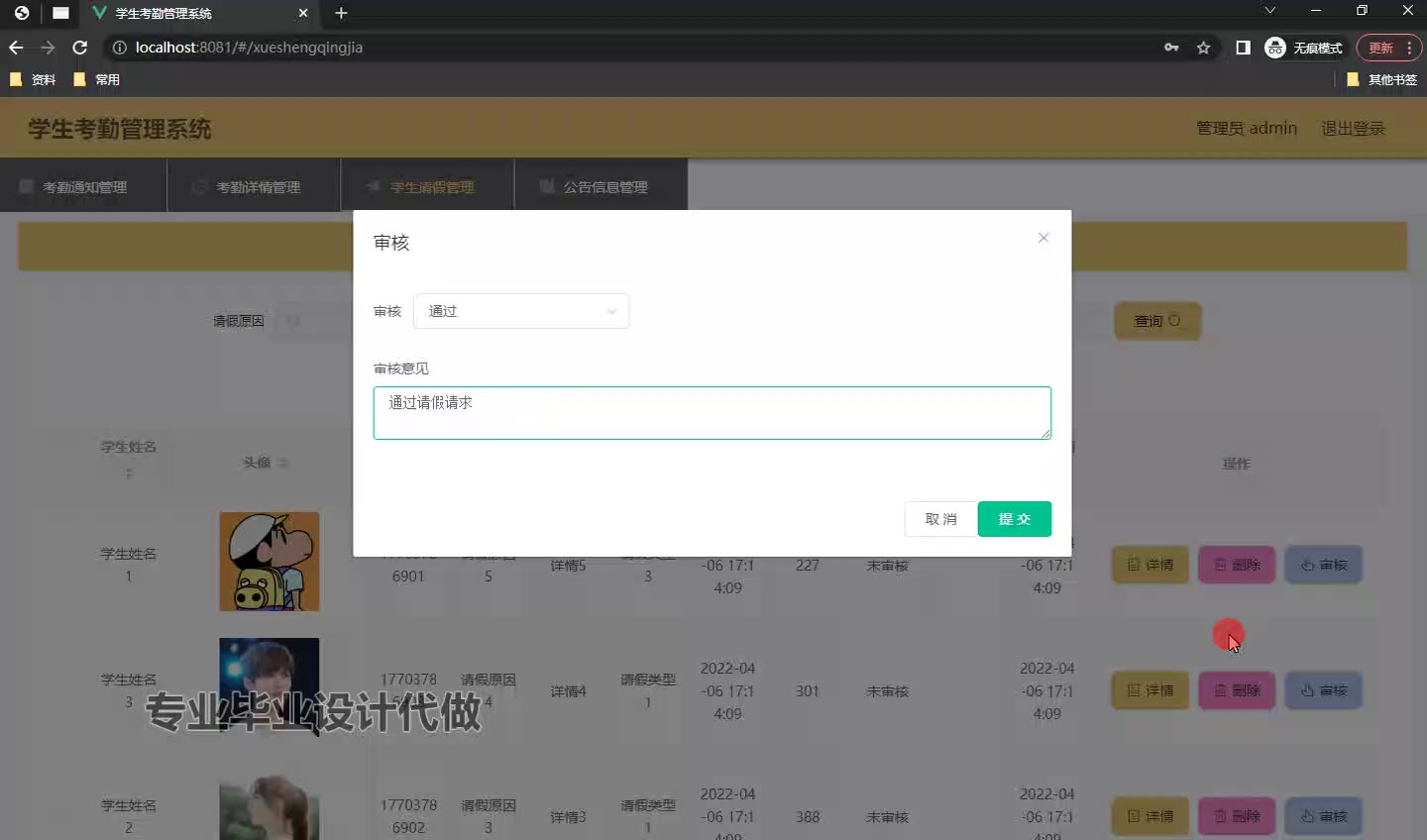1427x840 pixels.
Task: Click the 301 value cell
Action: (808, 691)
